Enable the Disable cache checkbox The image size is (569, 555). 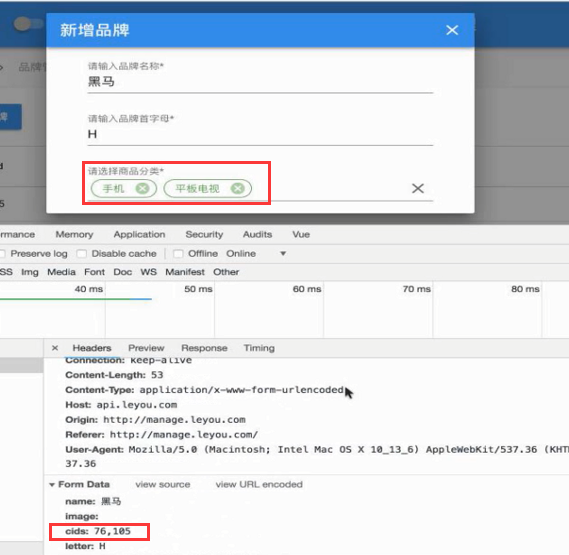coord(82,253)
